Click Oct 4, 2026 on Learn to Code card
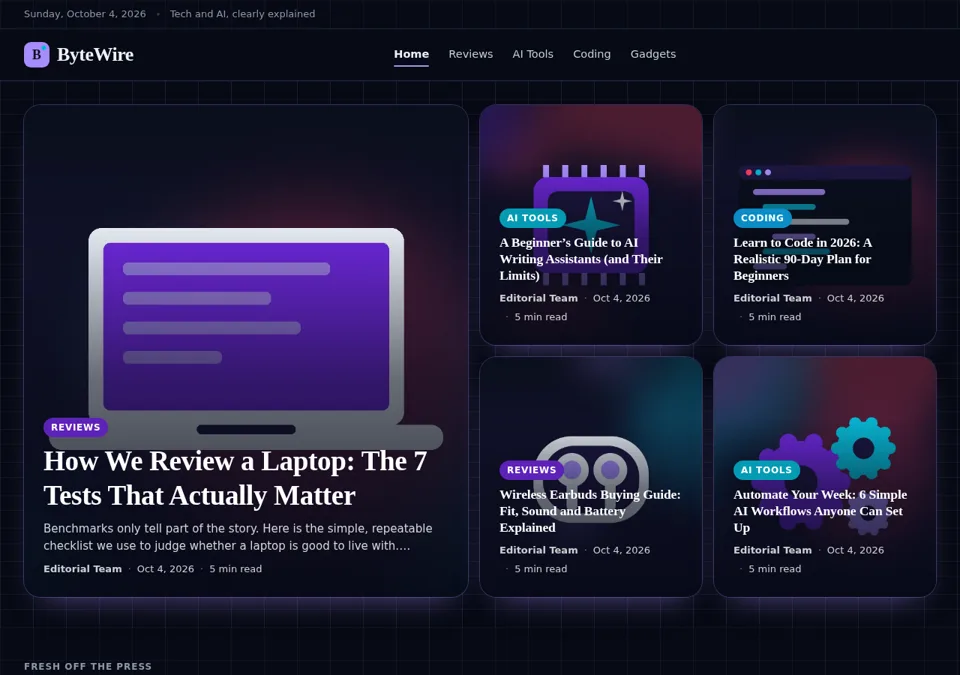Screen dimensions: 960x675 (855, 298)
